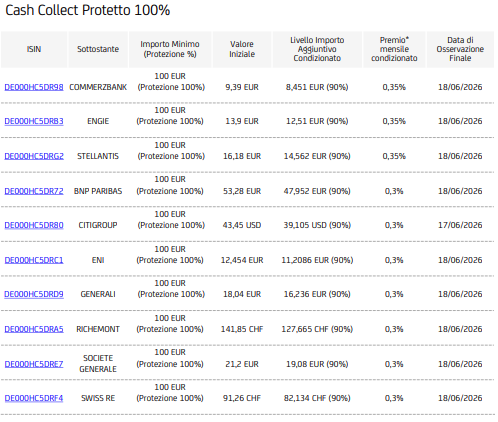Open ISIN link DE000HC5DRG2

34,156
